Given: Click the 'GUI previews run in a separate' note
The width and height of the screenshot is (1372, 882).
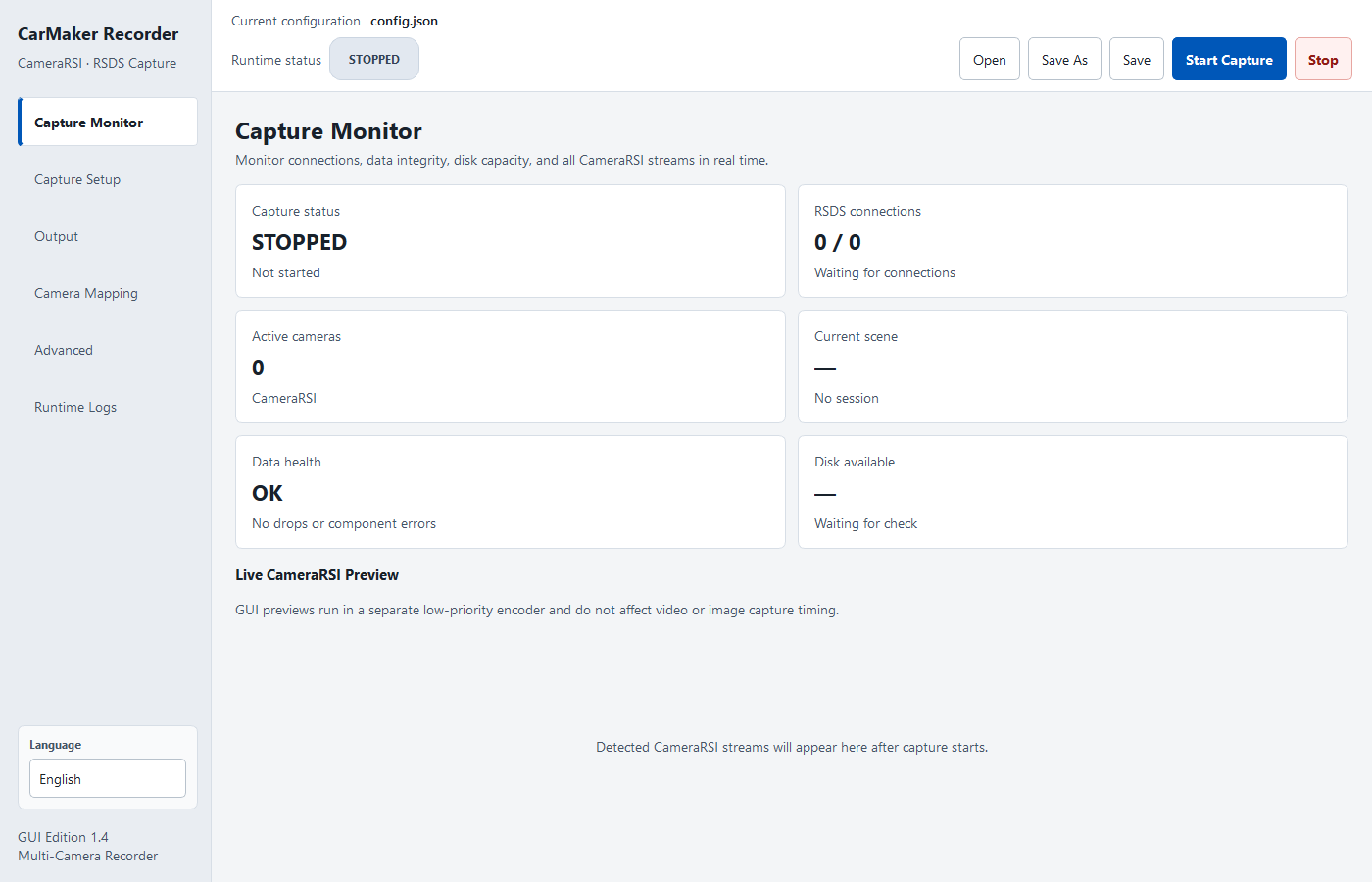Looking at the screenshot, I should tap(537, 610).
